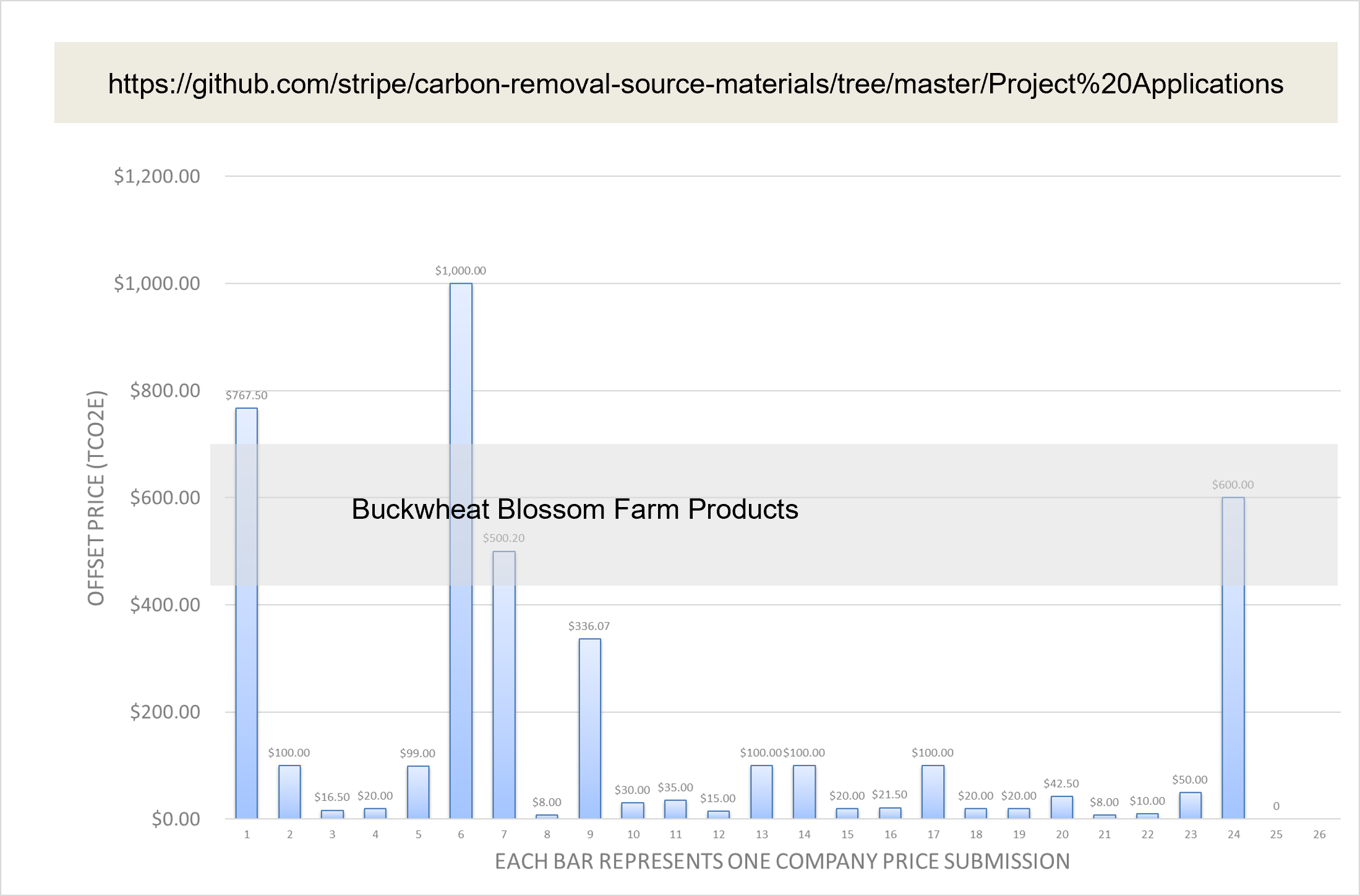The image size is (1360, 896).
Task: Select the $1,200.00 vertical axis label
Action: [x=156, y=176]
